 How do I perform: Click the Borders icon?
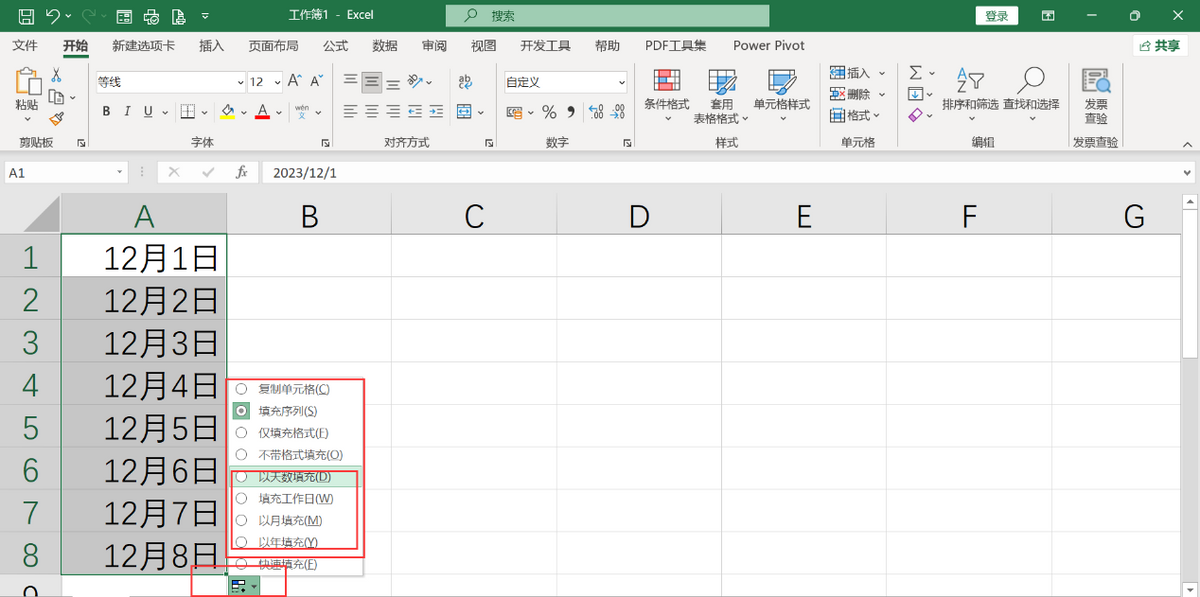[x=187, y=112]
